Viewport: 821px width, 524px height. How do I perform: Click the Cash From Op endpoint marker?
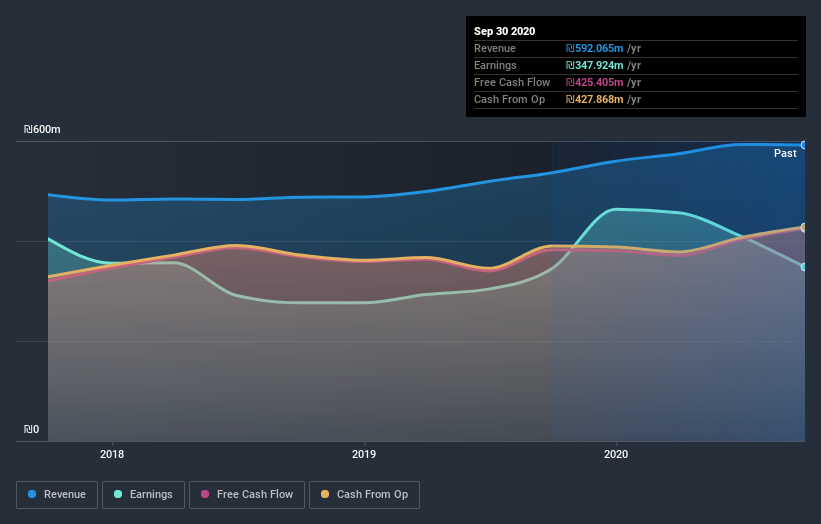[803, 227]
